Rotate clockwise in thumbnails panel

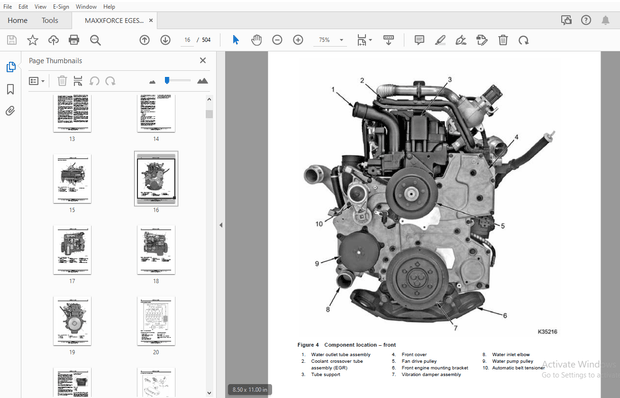(x=110, y=81)
